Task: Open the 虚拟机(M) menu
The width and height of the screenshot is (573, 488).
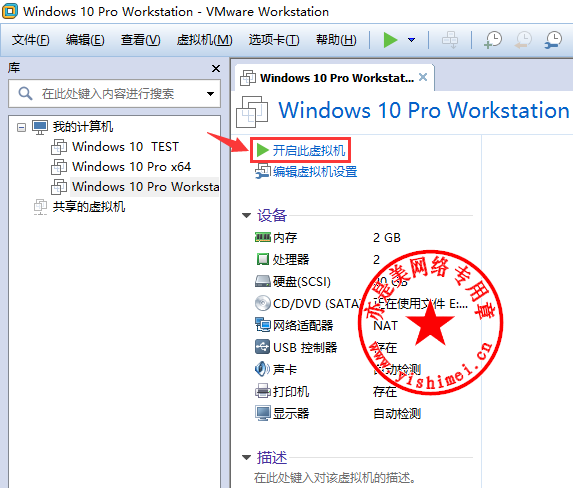Action: (204, 39)
